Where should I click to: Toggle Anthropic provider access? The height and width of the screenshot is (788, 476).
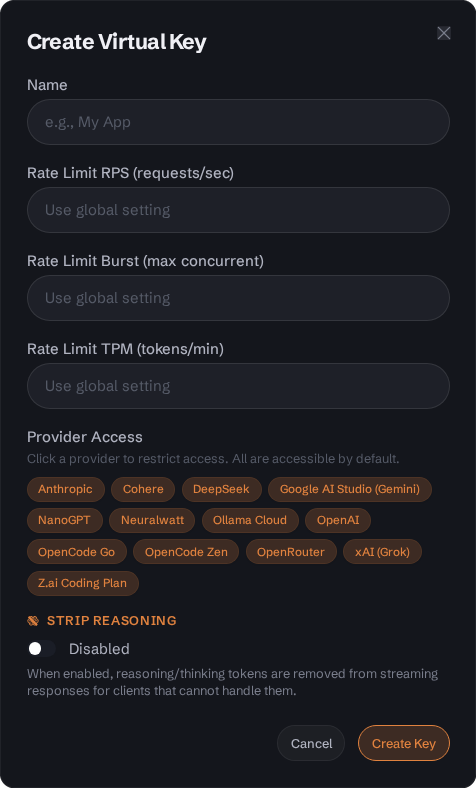66,489
